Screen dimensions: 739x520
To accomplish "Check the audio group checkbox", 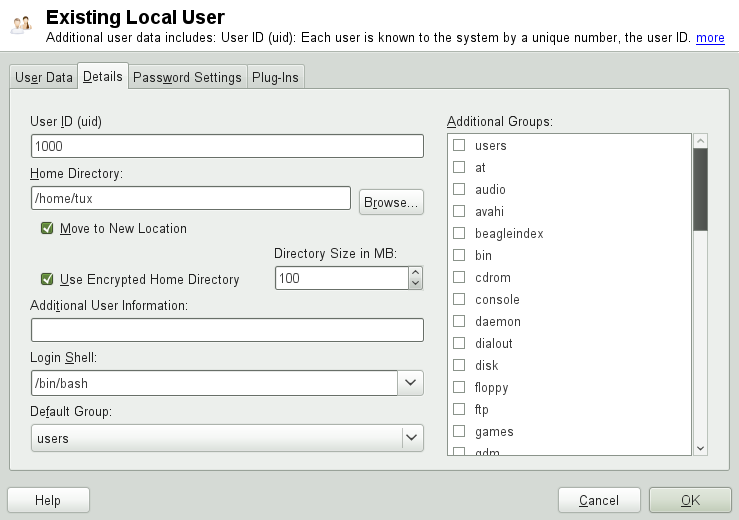I will click(459, 189).
